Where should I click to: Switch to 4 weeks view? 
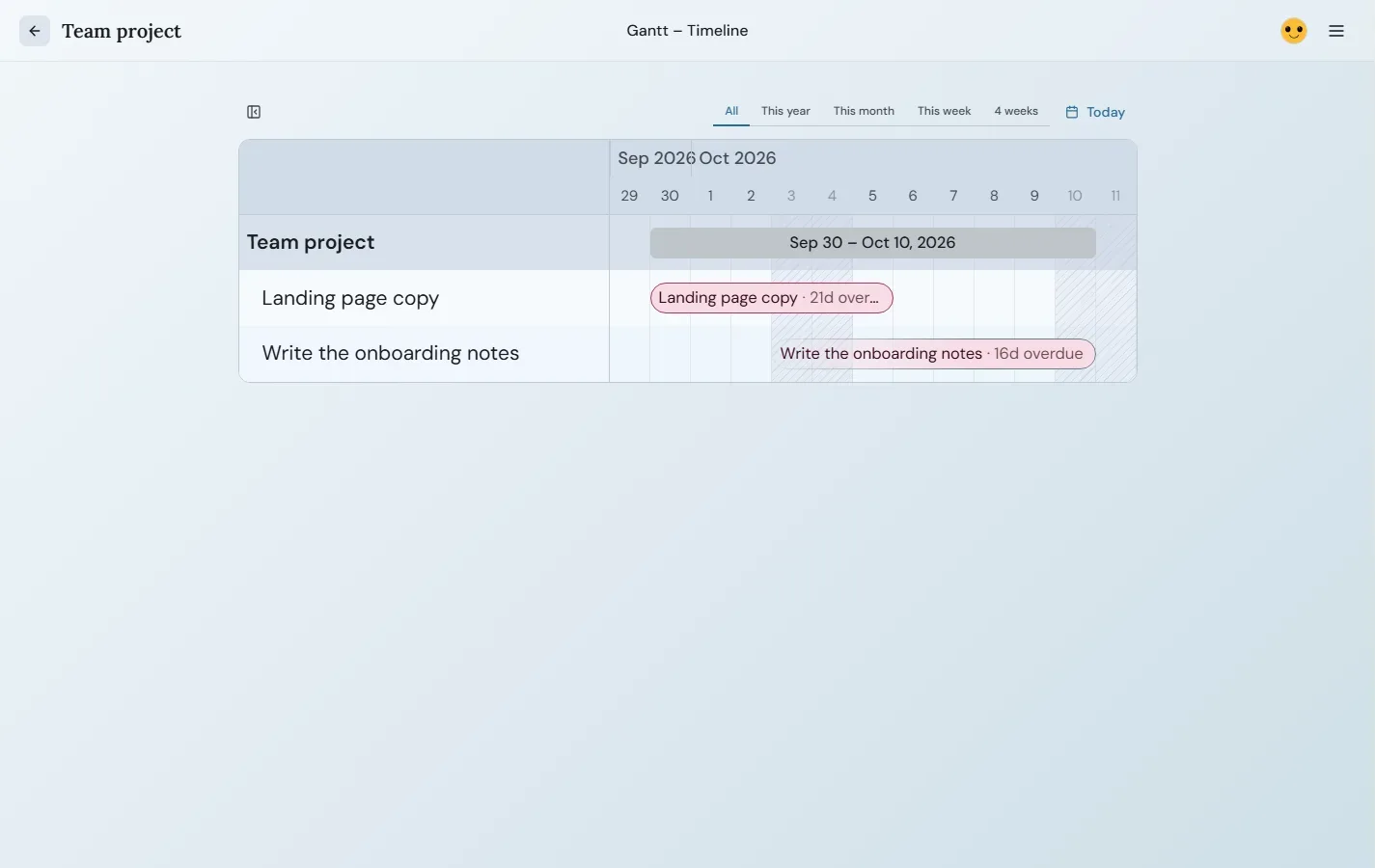[1016, 111]
